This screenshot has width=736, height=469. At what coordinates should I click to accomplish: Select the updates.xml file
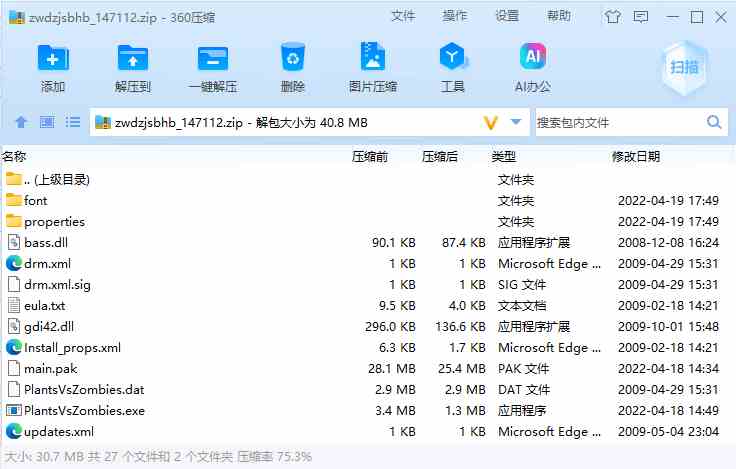[x=368, y=431]
